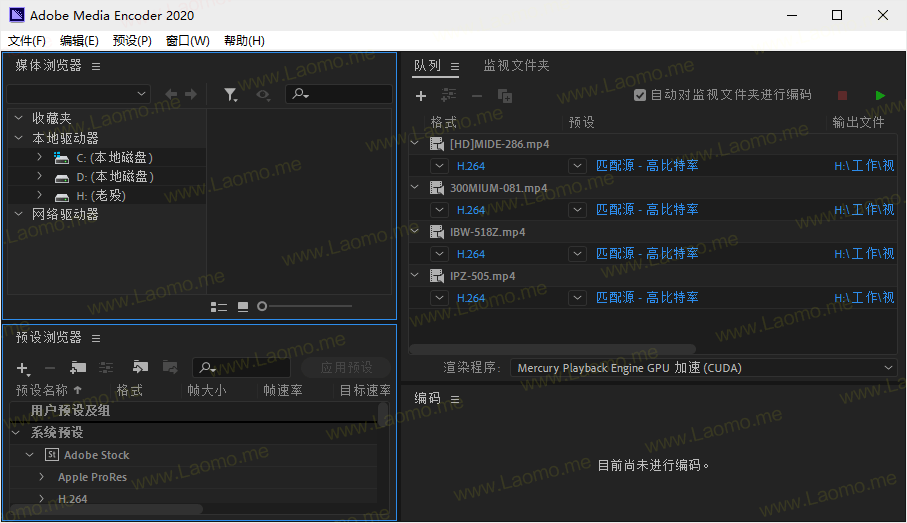The width and height of the screenshot is (907, 523).
Task: Delete preset with the minus icon
Action: click(x=50, y=368)
